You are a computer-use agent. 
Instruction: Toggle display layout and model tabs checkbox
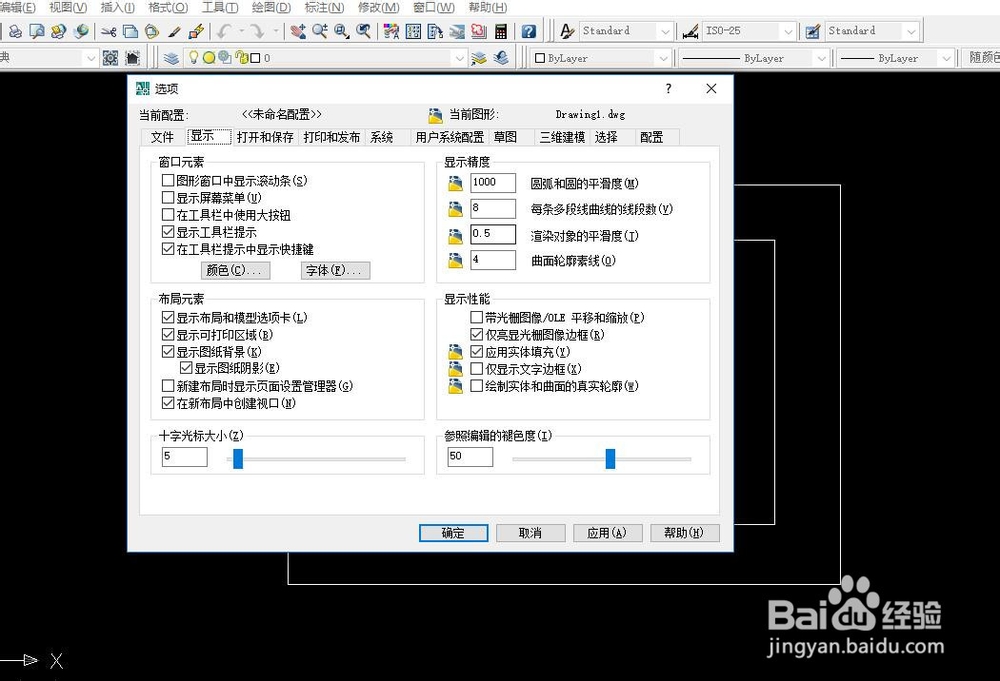[x=168, y=318]
